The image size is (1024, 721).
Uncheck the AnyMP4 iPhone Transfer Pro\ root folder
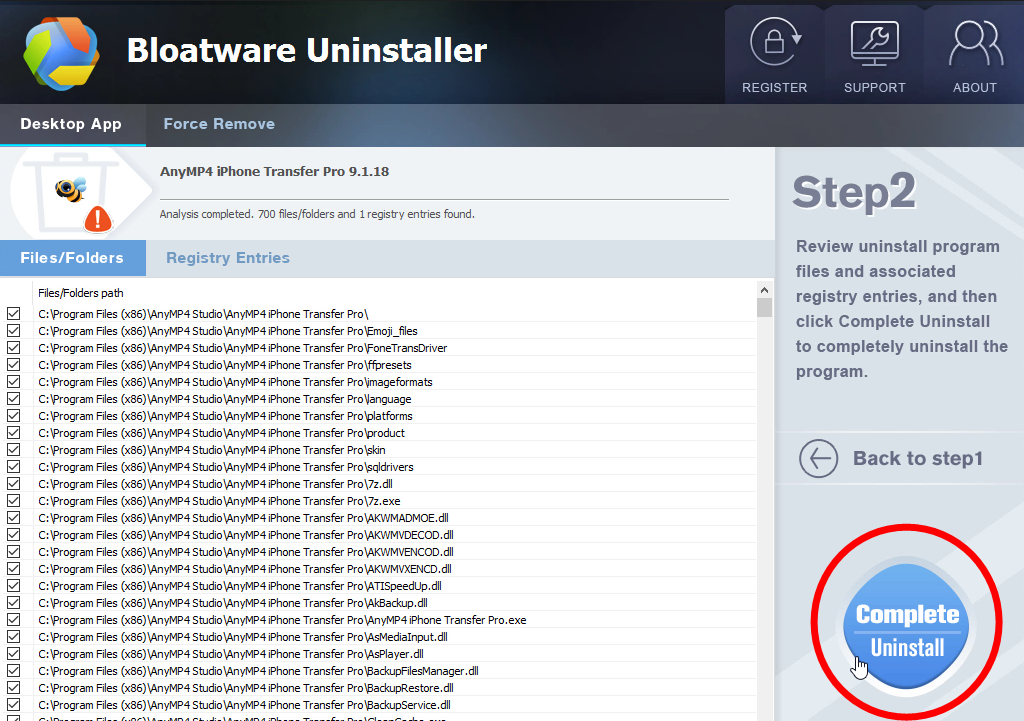(13, 314)
